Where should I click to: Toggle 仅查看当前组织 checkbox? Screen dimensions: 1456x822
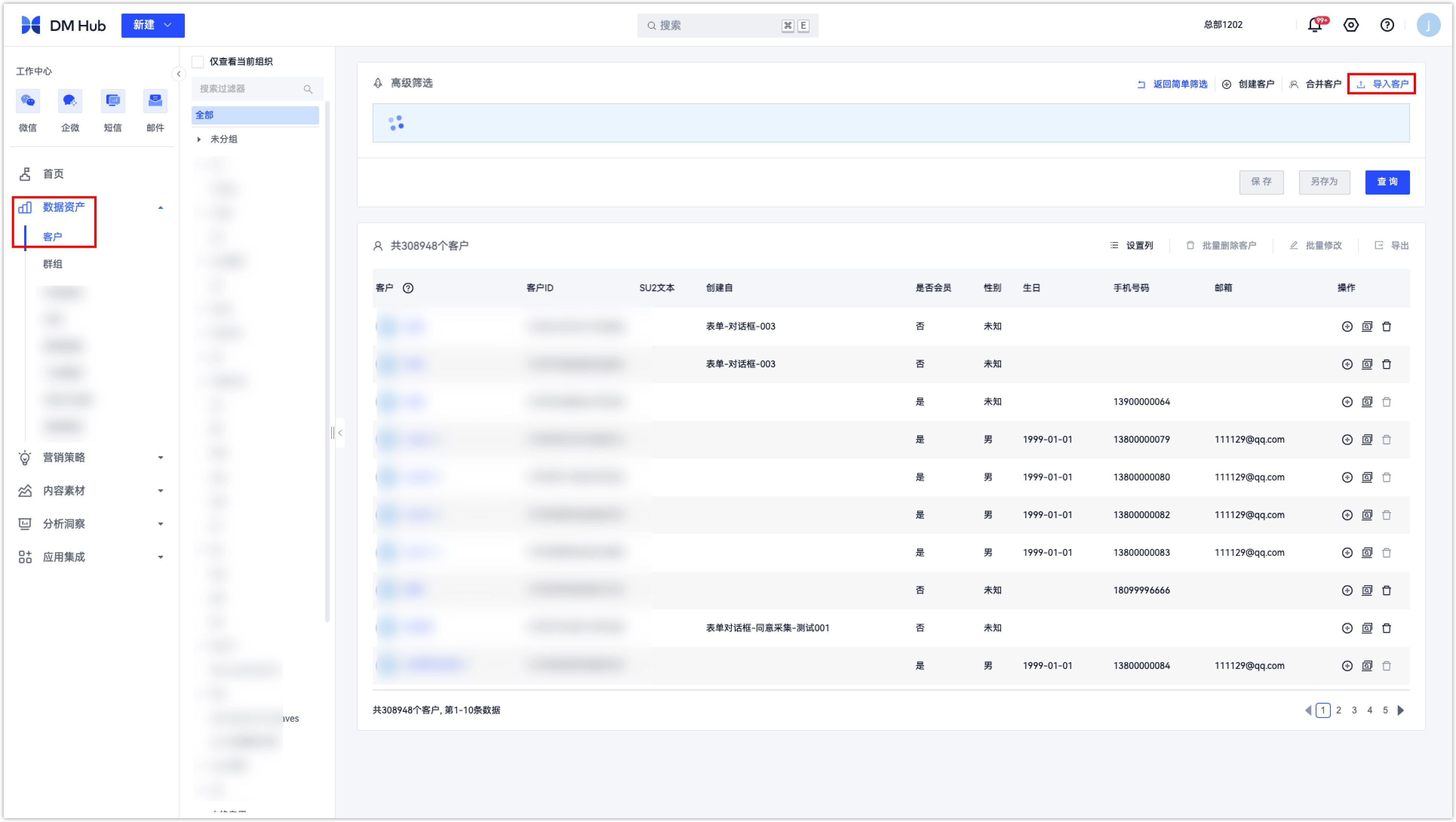pyautogui.click(x=197, y=61)
